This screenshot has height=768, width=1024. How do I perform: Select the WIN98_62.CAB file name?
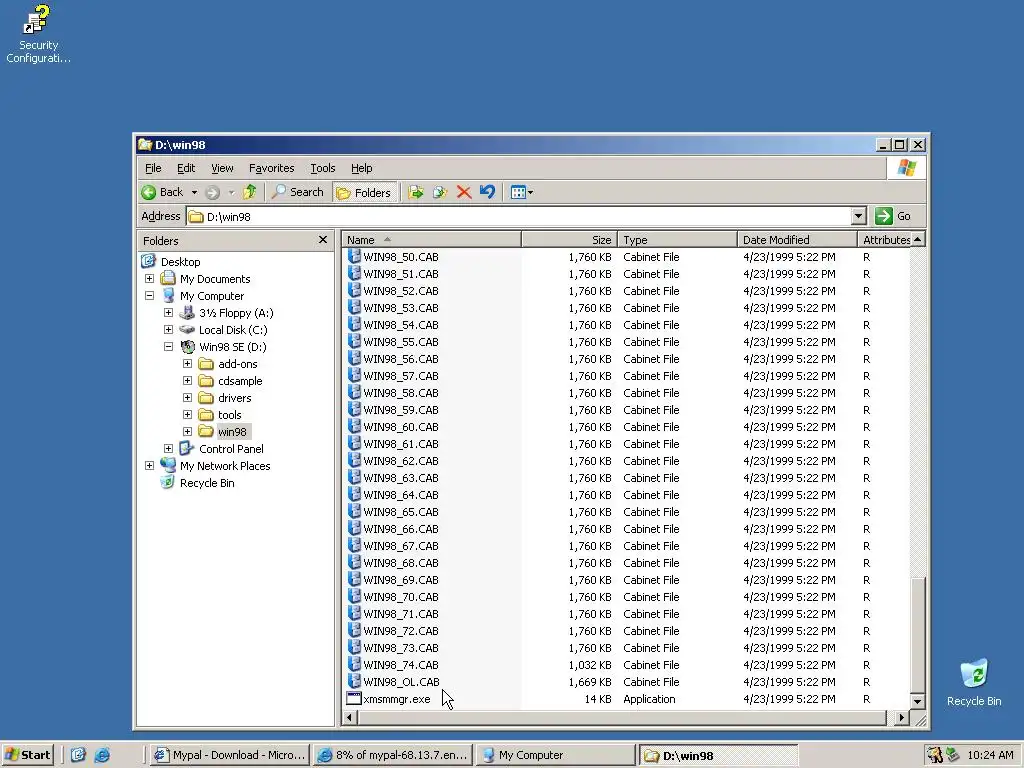[x=401, y=461]
